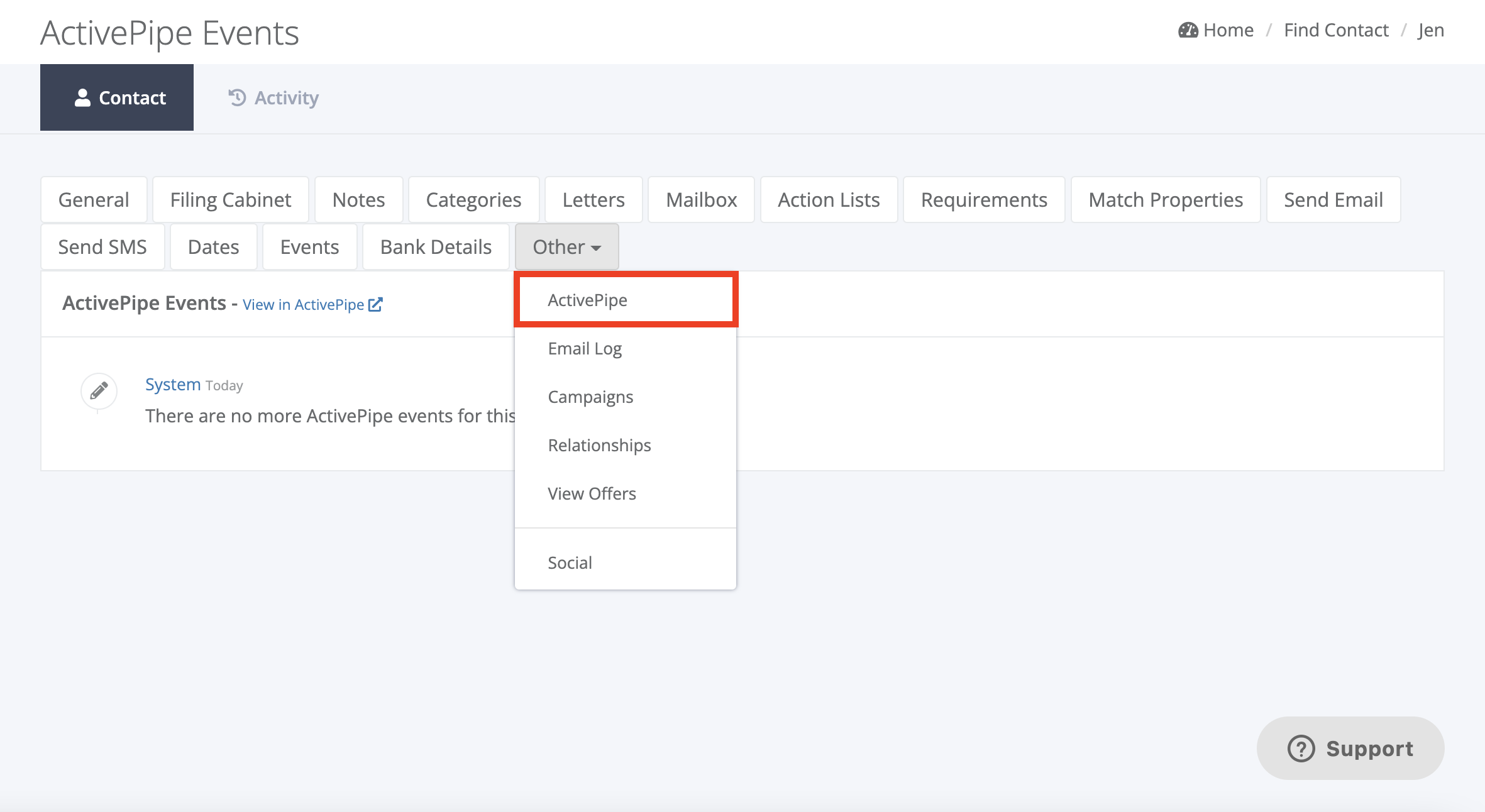The height and width of the screenshot is (812, 1485).
Task: Select Relationships from the dropdown
Action: [599, 445]
